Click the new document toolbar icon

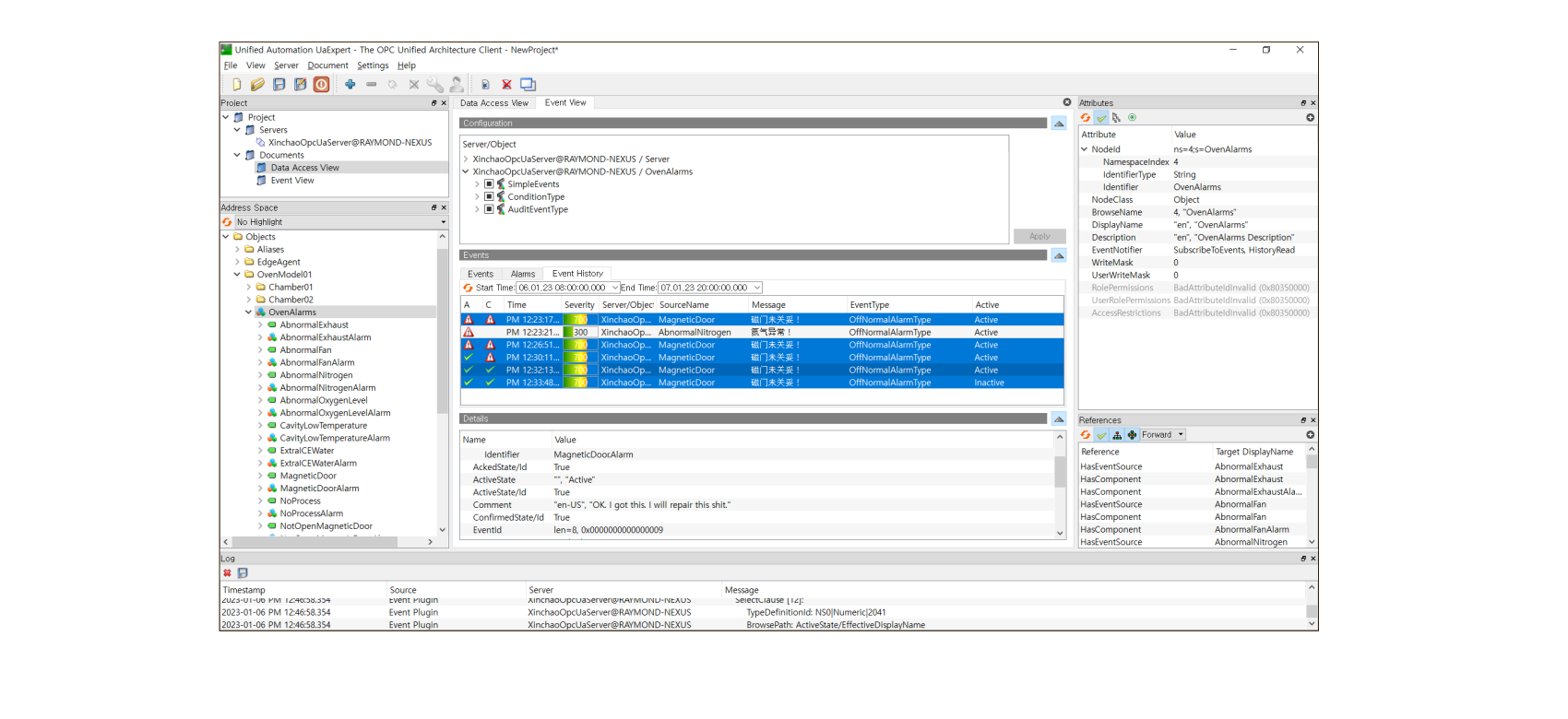237,84
